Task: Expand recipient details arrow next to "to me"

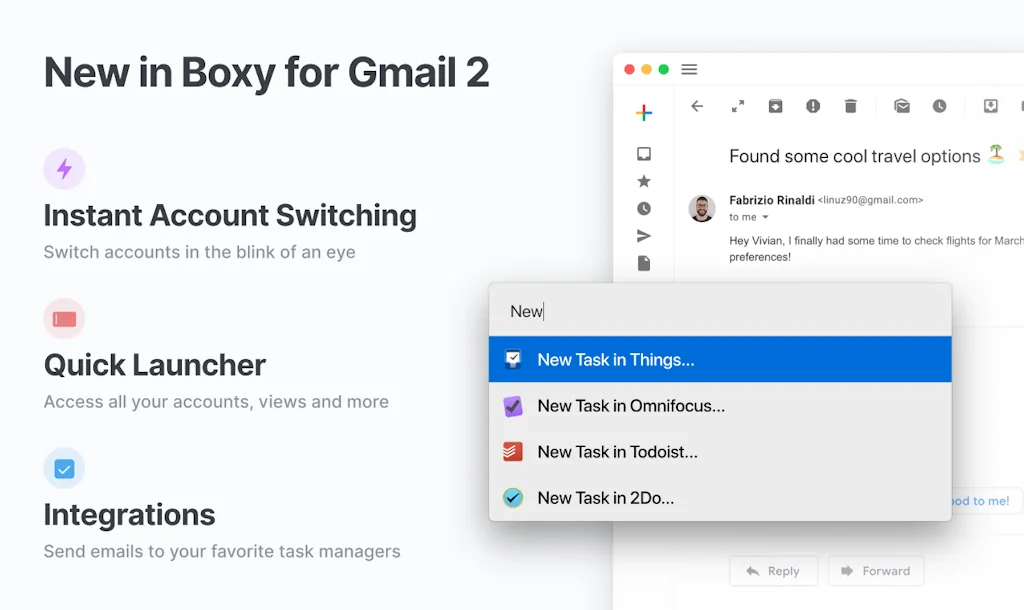Action: (x=765, y=217)
